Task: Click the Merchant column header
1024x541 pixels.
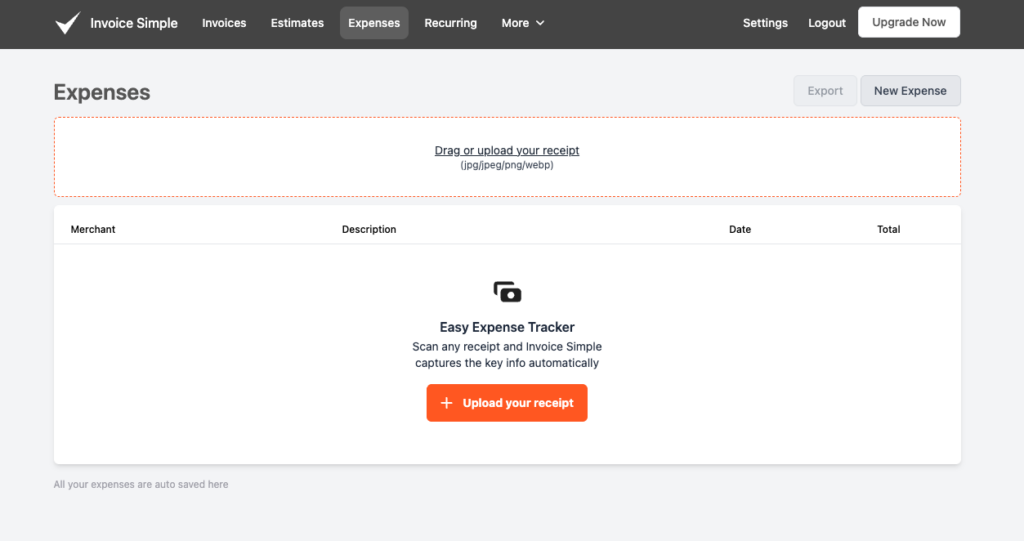Action: pos(93,229)
